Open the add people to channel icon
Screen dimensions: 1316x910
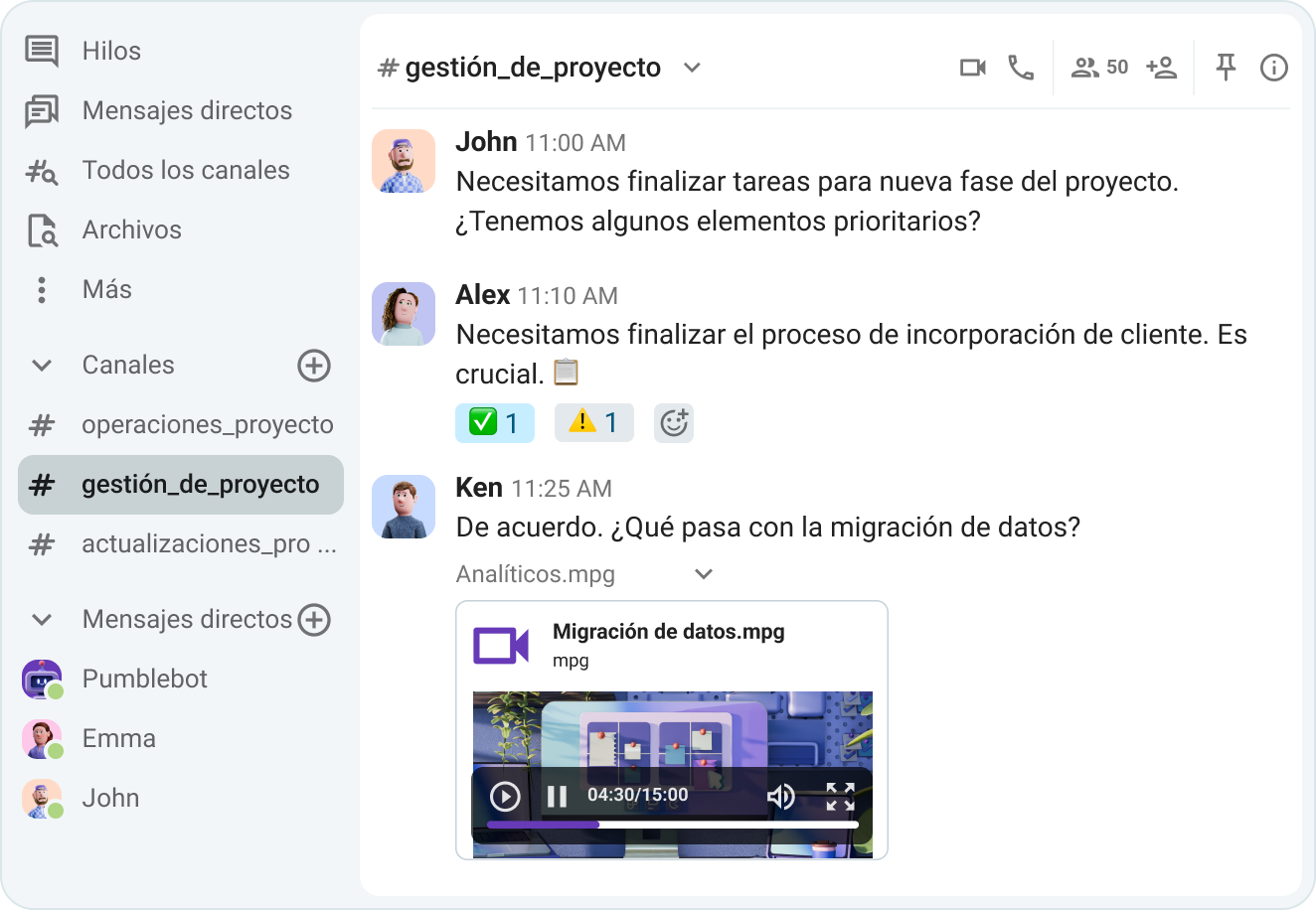pyautogui.click(x=1160, y=68)
